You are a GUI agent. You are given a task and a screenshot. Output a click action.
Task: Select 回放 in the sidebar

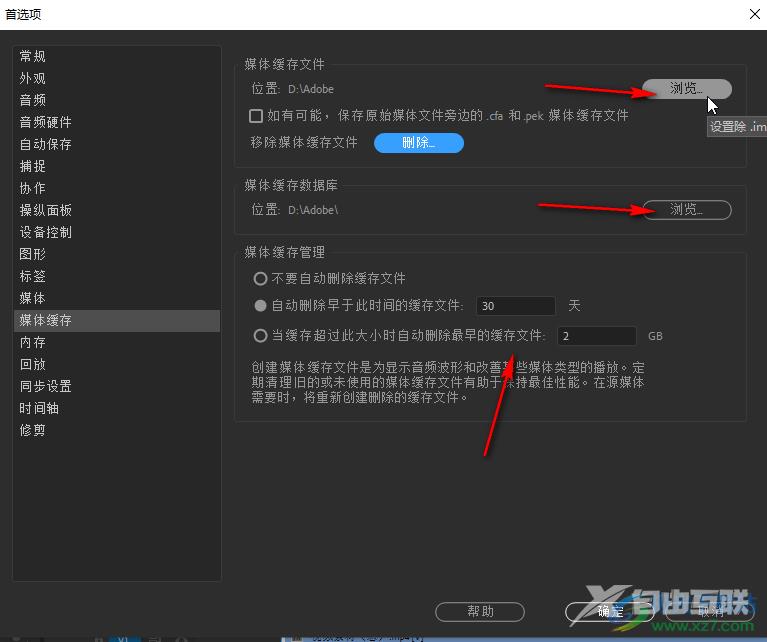[116, 365]
